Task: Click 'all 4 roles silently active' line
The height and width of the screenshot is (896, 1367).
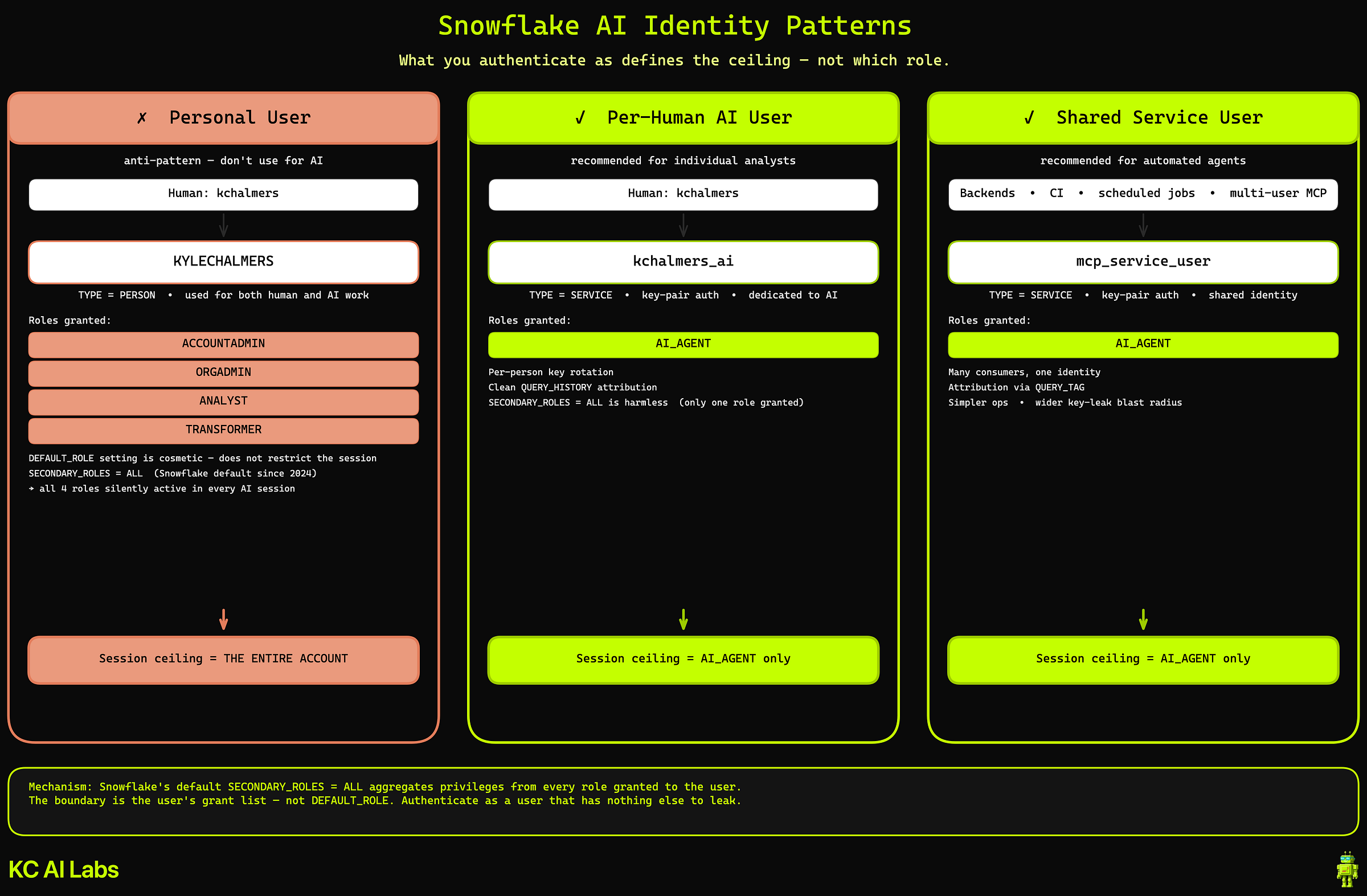Action: coord(162,489)
